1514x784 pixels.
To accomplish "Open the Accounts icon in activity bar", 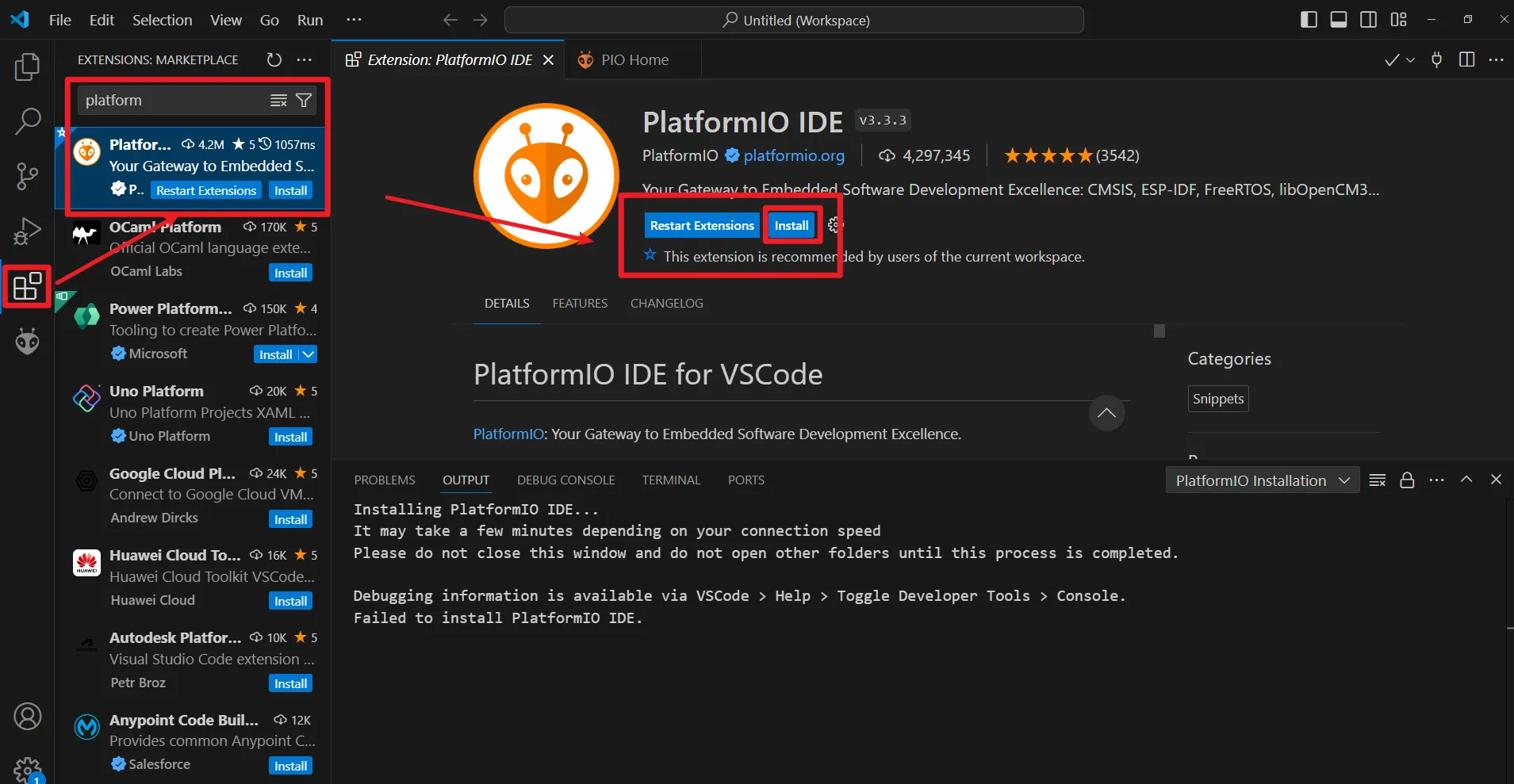I will [27, 717].
